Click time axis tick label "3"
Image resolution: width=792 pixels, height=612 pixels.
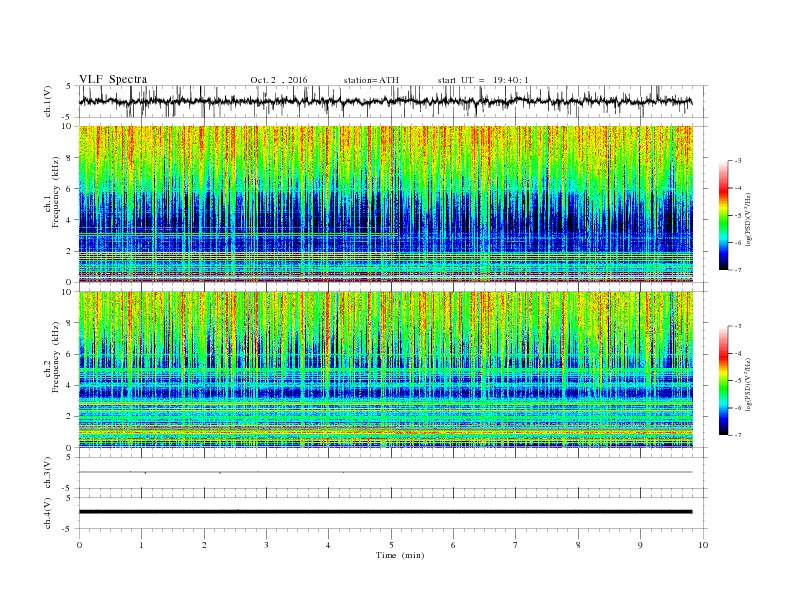click(266, 545)
